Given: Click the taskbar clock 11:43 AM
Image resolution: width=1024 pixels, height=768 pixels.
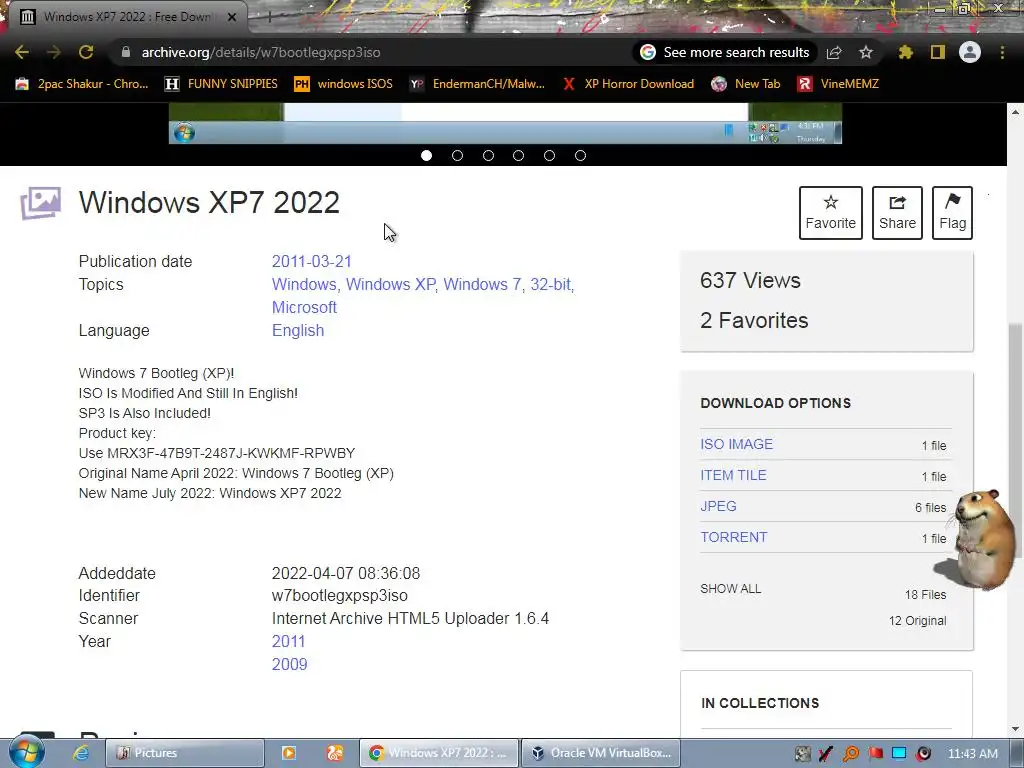Looking at the screenshot, I should pyautogui.click(x=973, y=754).
